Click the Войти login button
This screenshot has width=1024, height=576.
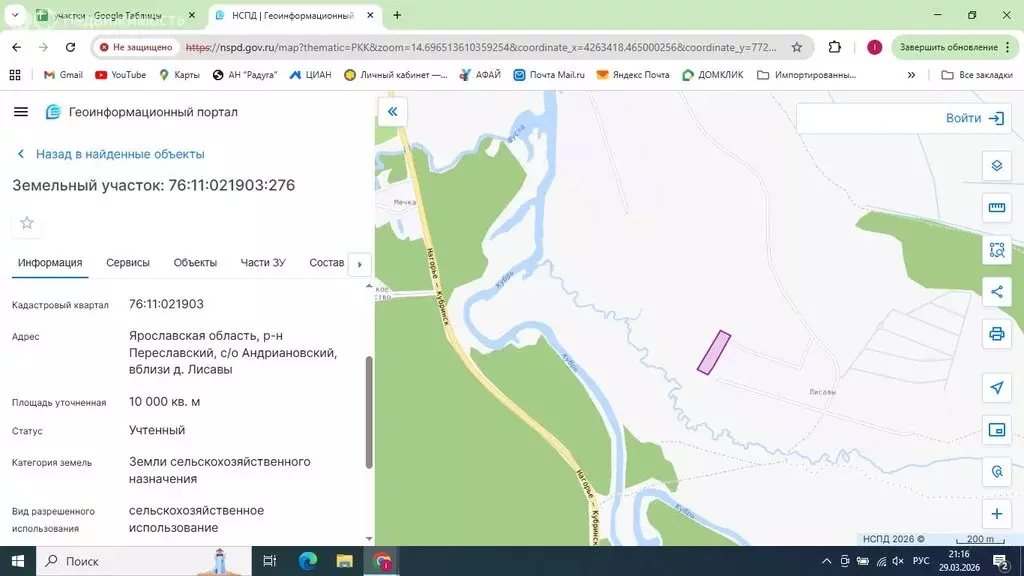tap(974, 118)
